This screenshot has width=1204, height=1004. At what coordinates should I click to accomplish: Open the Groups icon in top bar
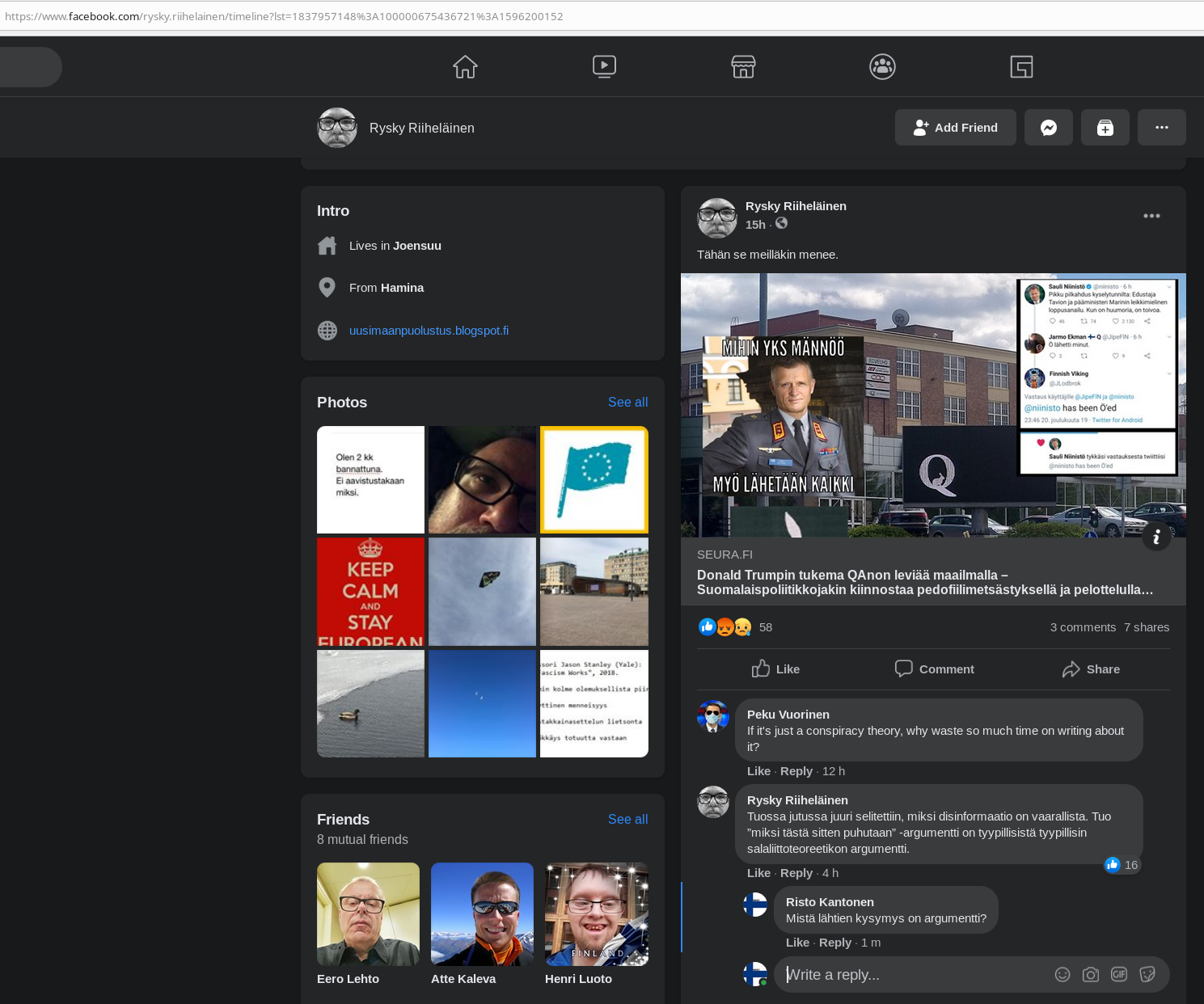click(882, 66)
